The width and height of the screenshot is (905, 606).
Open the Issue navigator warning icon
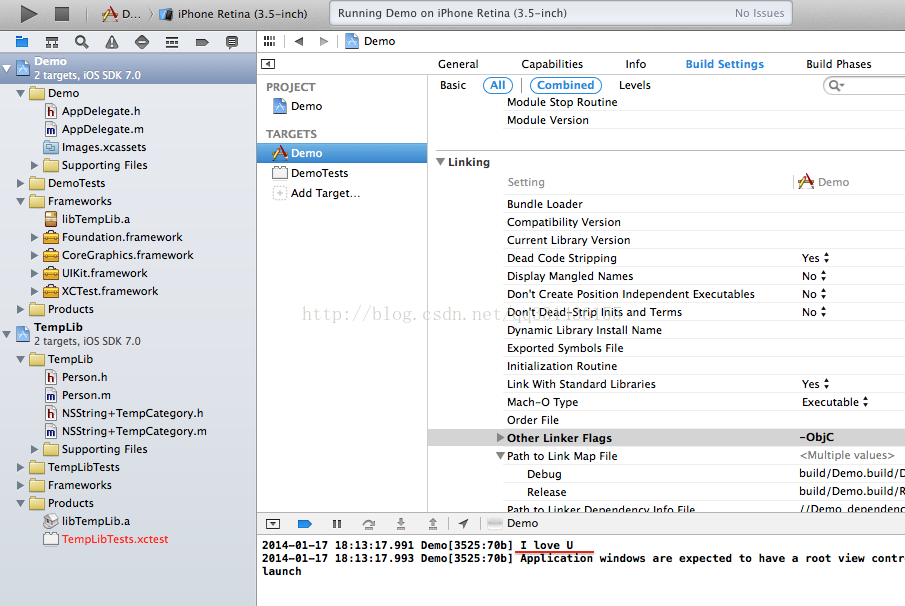pos(112,42)
